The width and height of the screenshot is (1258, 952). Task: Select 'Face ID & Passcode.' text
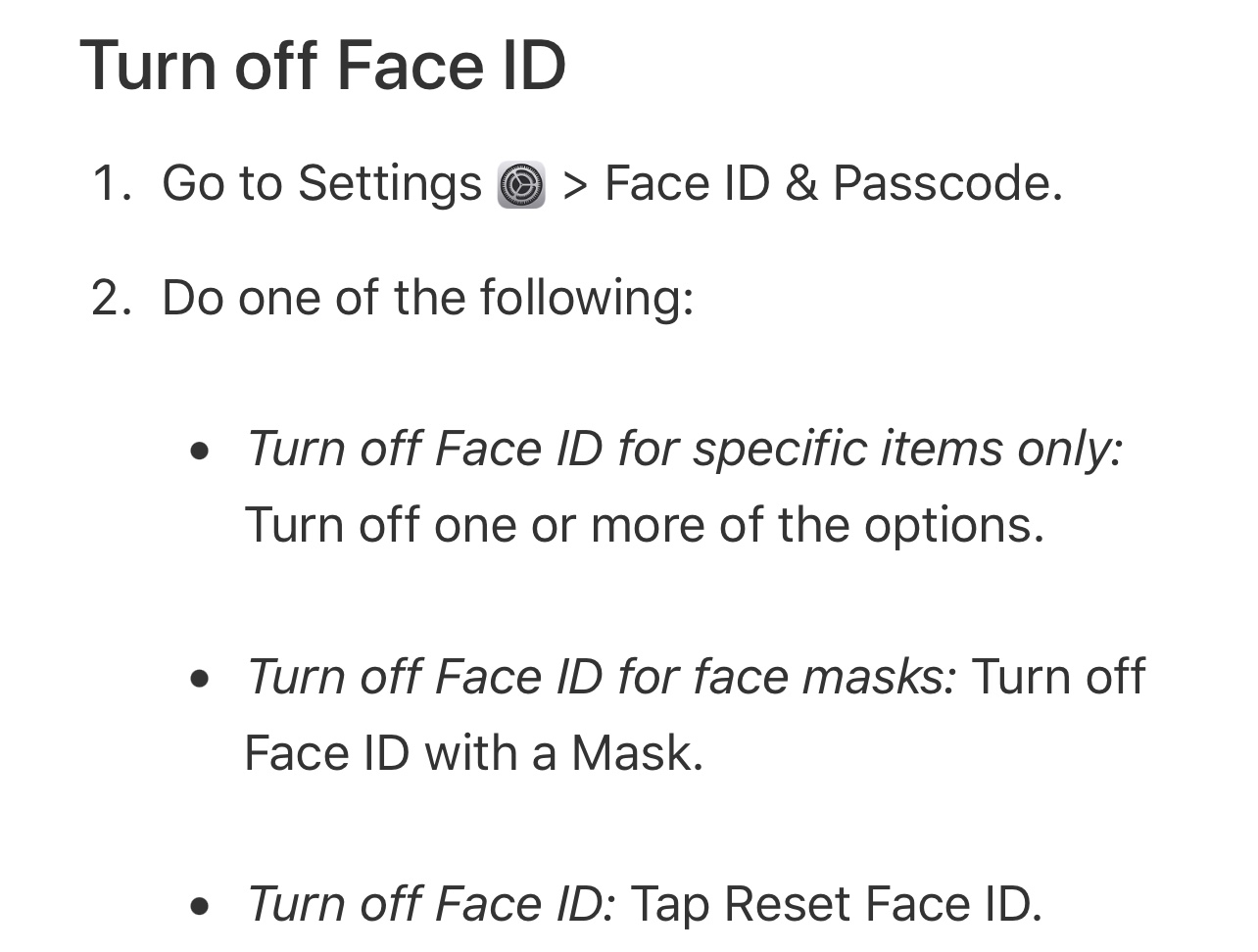[833, 184]
